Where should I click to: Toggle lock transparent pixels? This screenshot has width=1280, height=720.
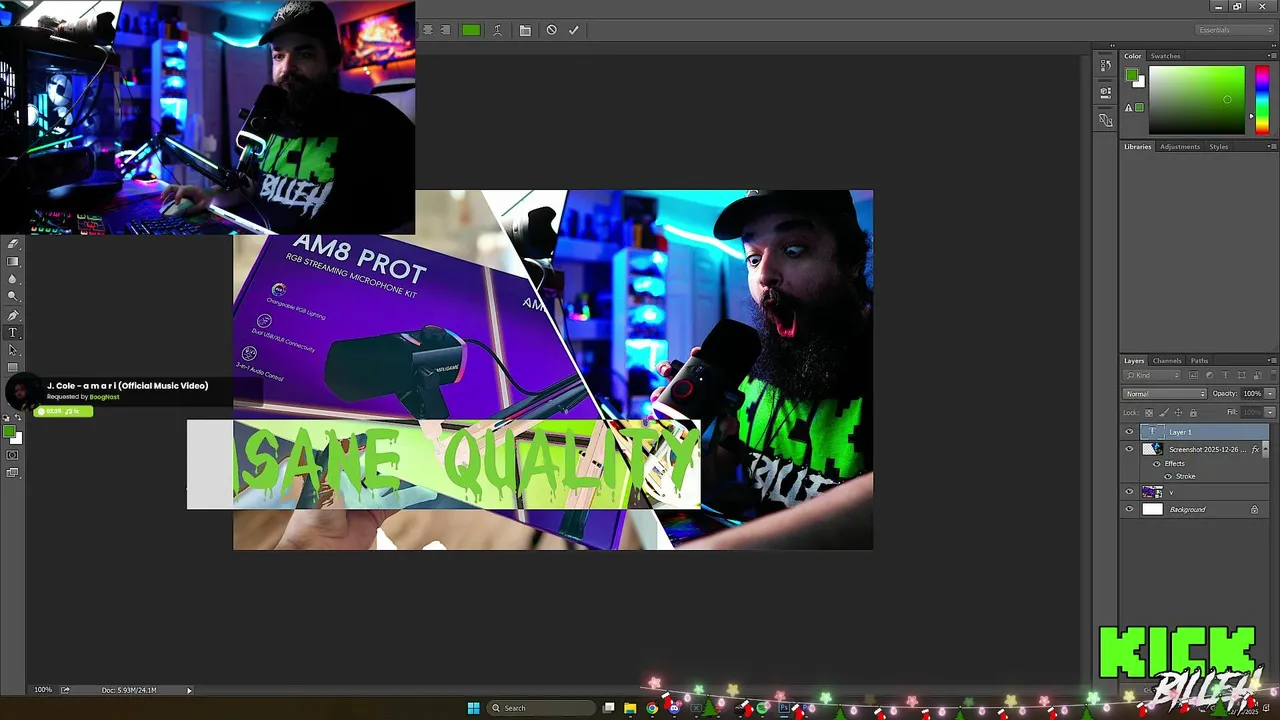pyautogui.click(x=1149, y=413)
